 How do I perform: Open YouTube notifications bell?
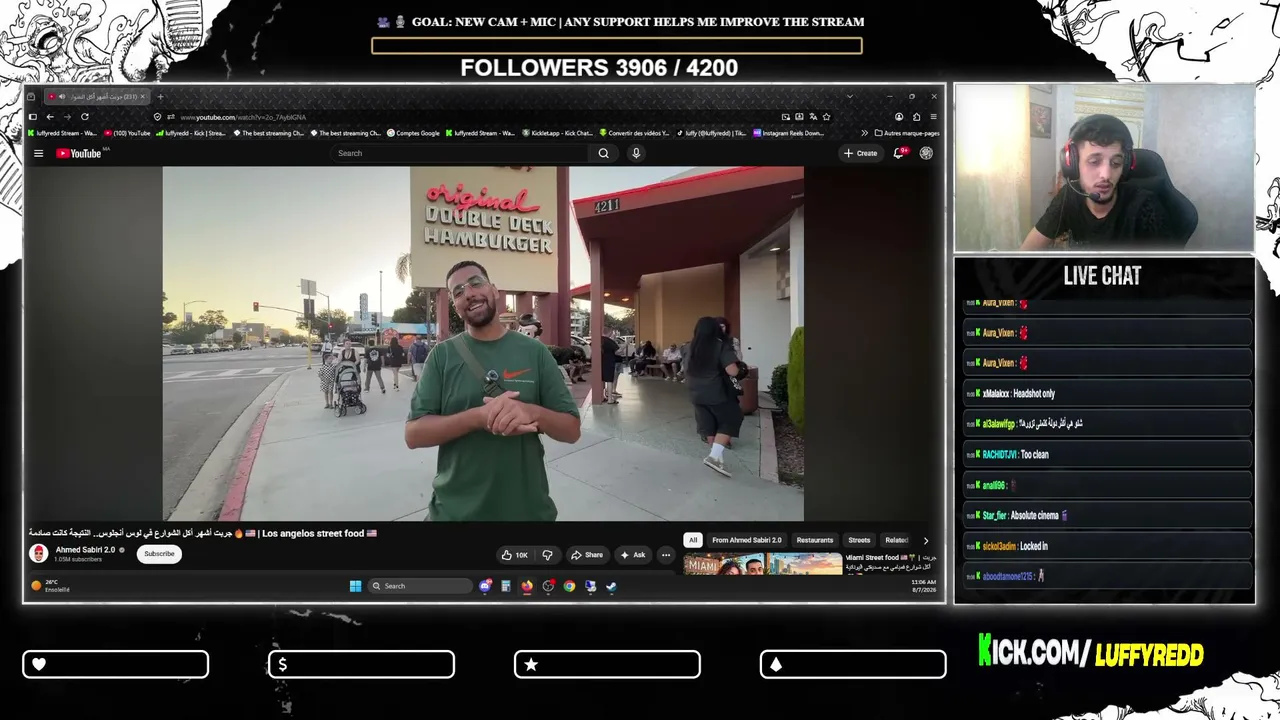[x=899, y=153]
